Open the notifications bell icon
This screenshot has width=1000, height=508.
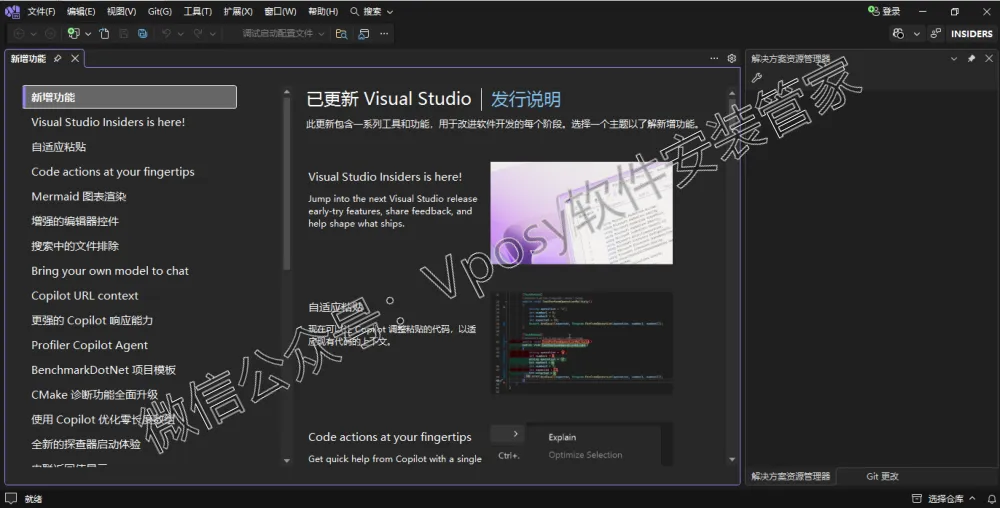(992, 498)
